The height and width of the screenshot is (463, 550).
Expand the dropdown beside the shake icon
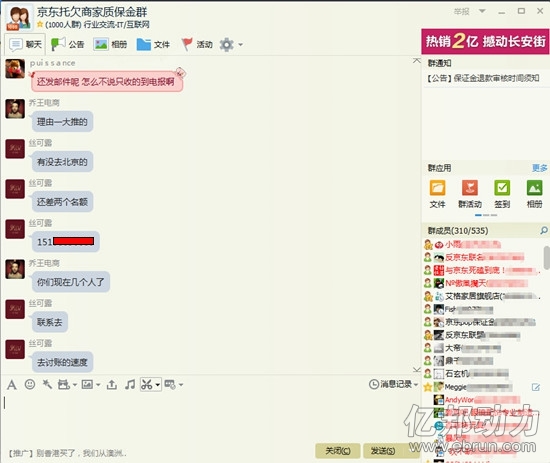click(75, 385)
